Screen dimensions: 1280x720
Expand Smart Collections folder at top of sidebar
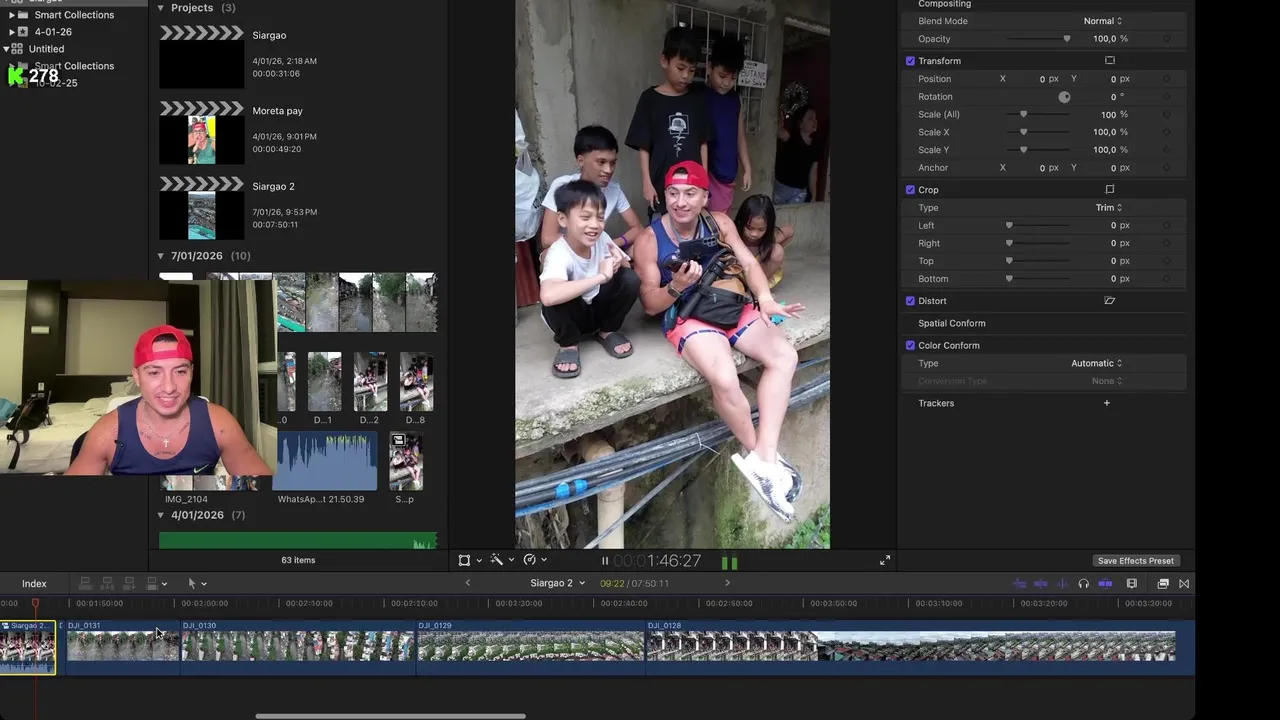(x=12, y=15)
